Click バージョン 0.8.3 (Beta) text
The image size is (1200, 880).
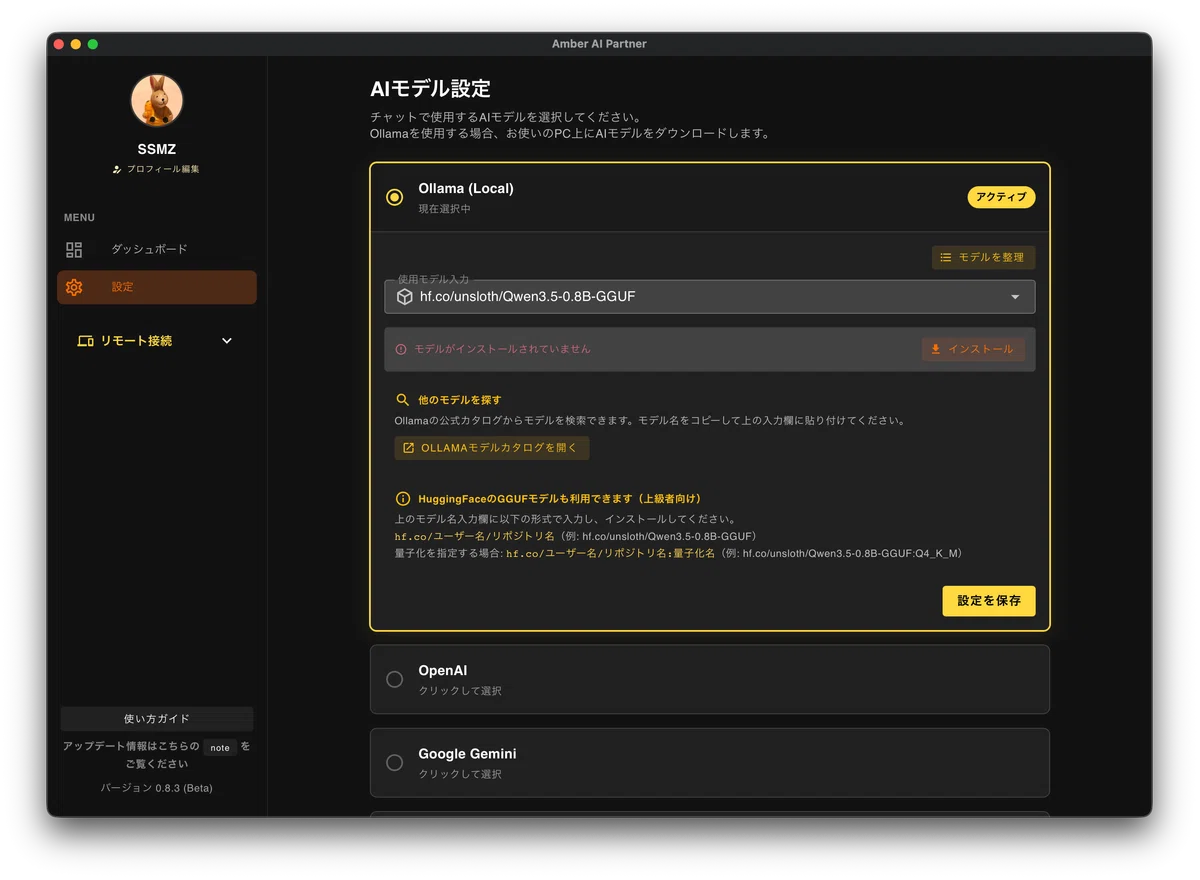tap(157, 788)
